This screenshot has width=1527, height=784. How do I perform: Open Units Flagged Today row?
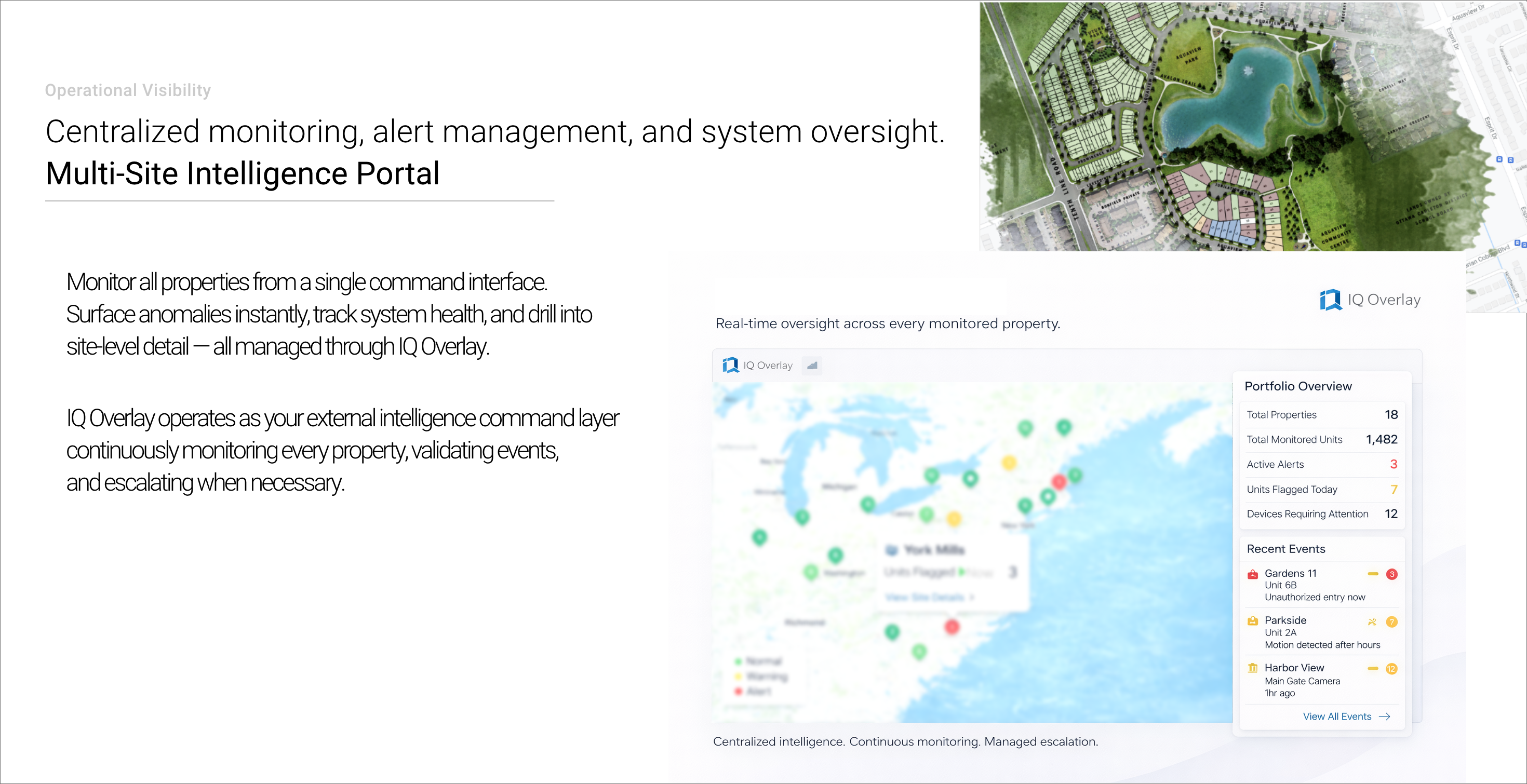tap(1321, 490)
